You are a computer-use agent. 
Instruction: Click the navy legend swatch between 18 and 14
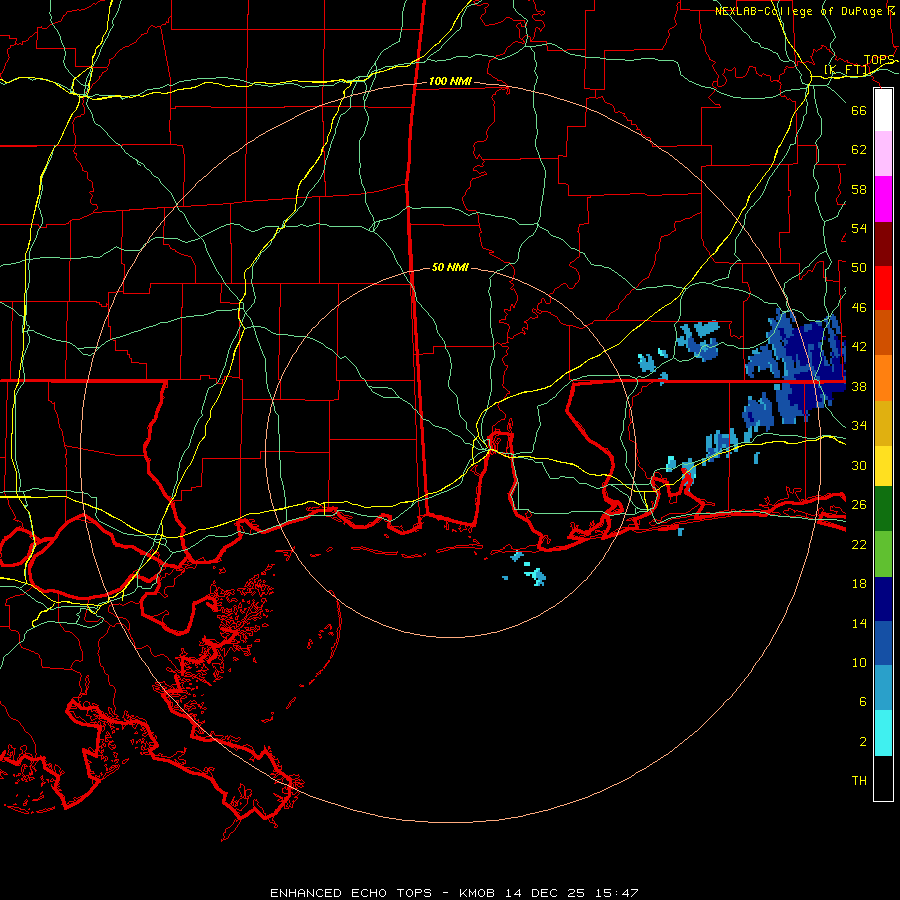point(883,599)
